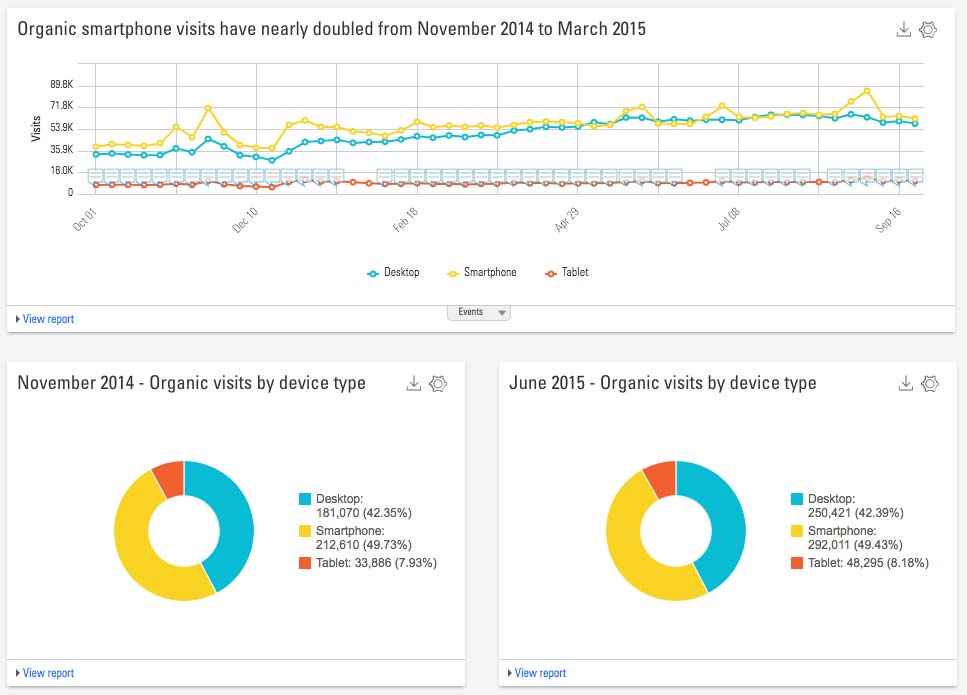Screen dimensions: 967x695
Task: Open settings gear for the line chart
Action: point(928,30)
